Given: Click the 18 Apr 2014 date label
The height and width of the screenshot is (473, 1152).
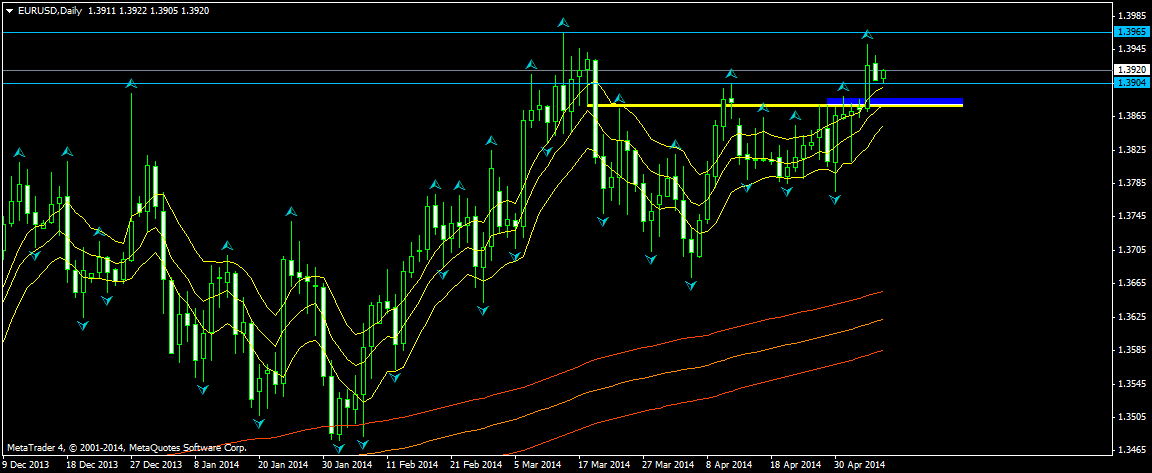Looking at the screenshot, I should 795,465.
